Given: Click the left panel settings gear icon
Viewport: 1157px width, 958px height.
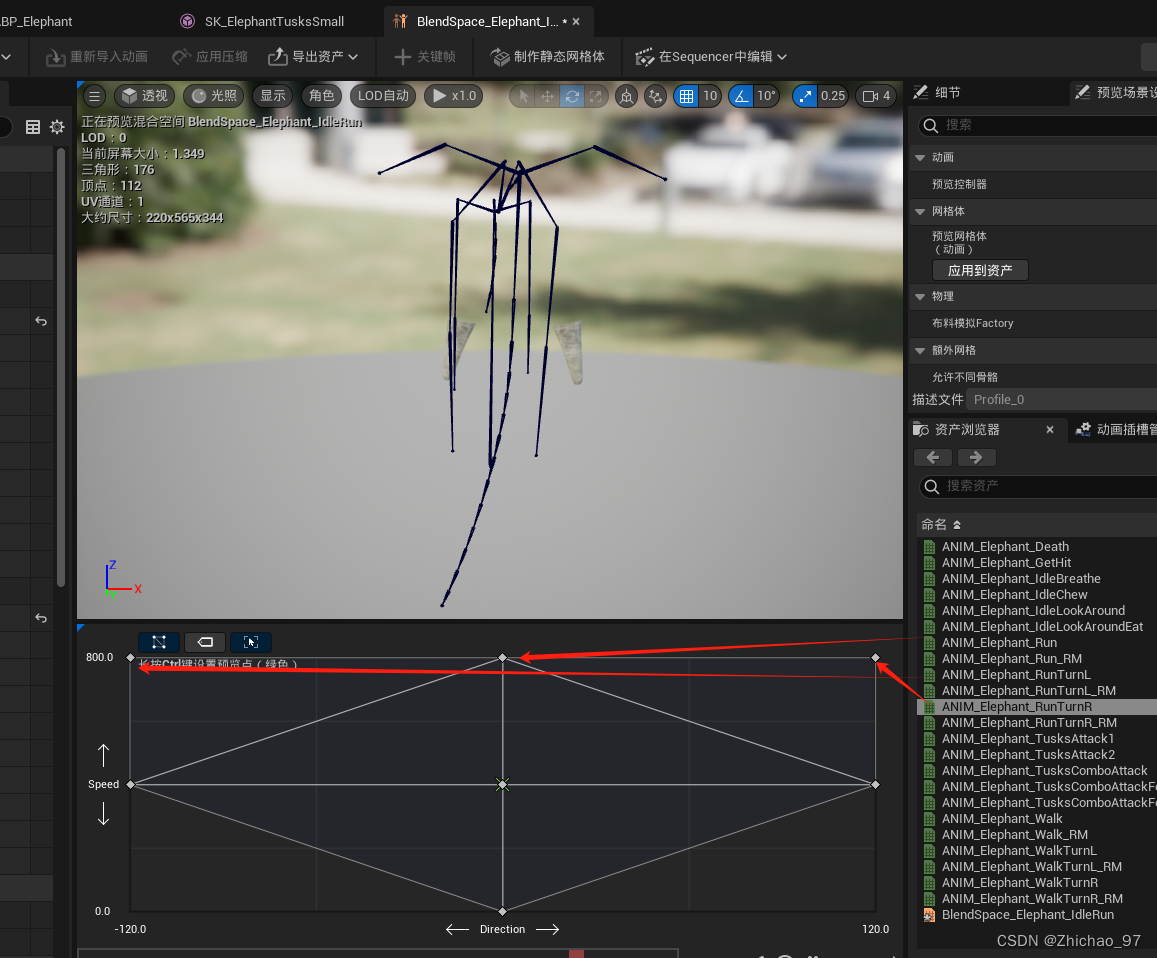Looking at the screenshot, I should pos(57,127).
